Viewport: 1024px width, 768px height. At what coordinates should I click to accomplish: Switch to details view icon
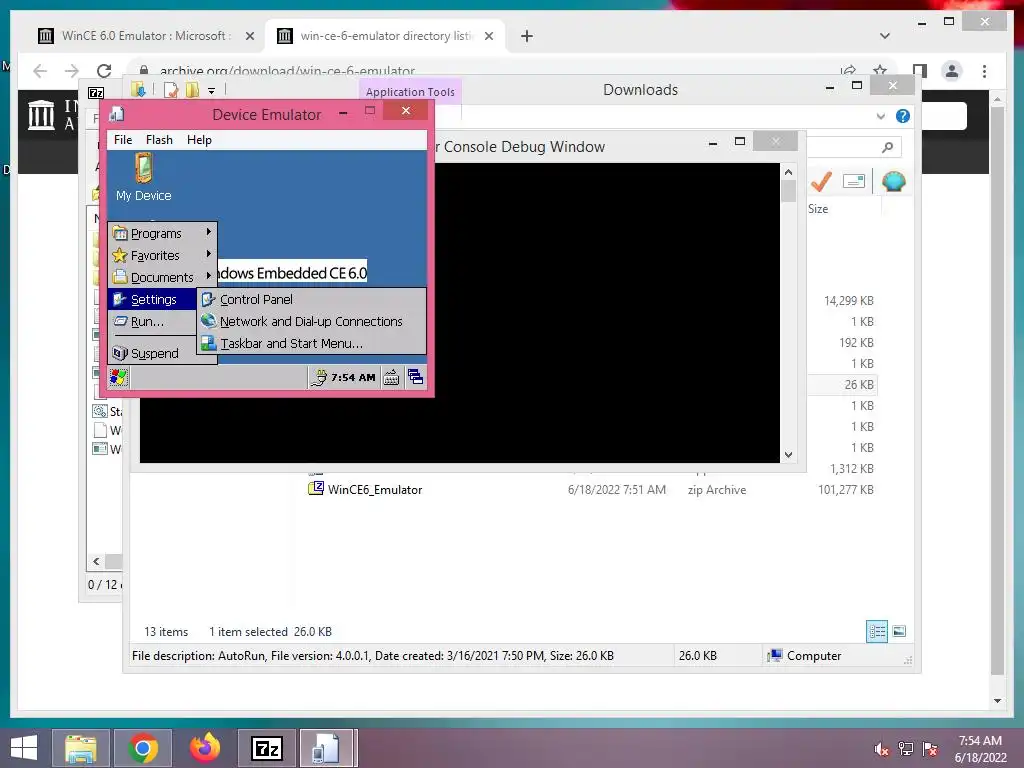[x=876, y=631]
